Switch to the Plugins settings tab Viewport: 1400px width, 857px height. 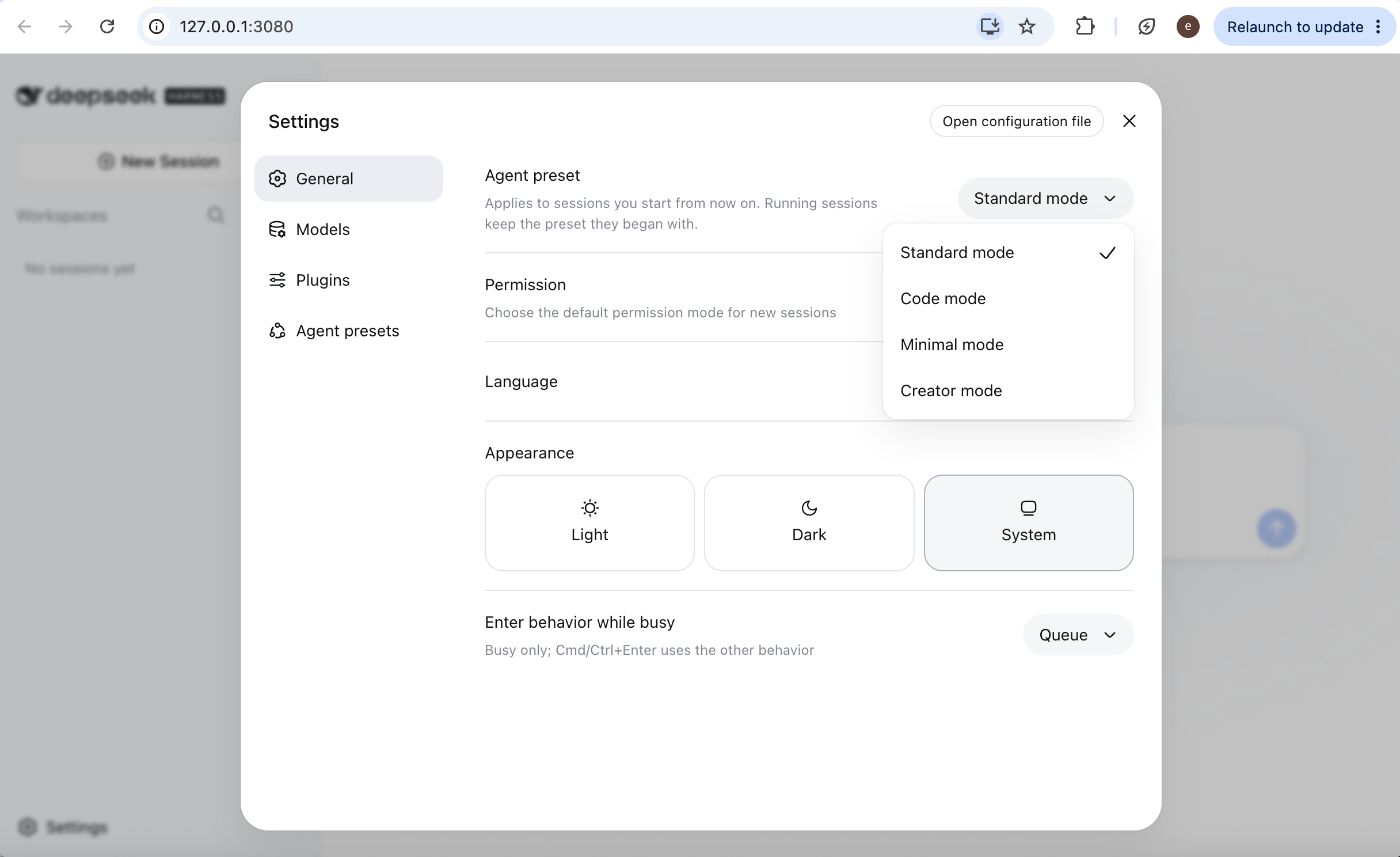[348, 280]
